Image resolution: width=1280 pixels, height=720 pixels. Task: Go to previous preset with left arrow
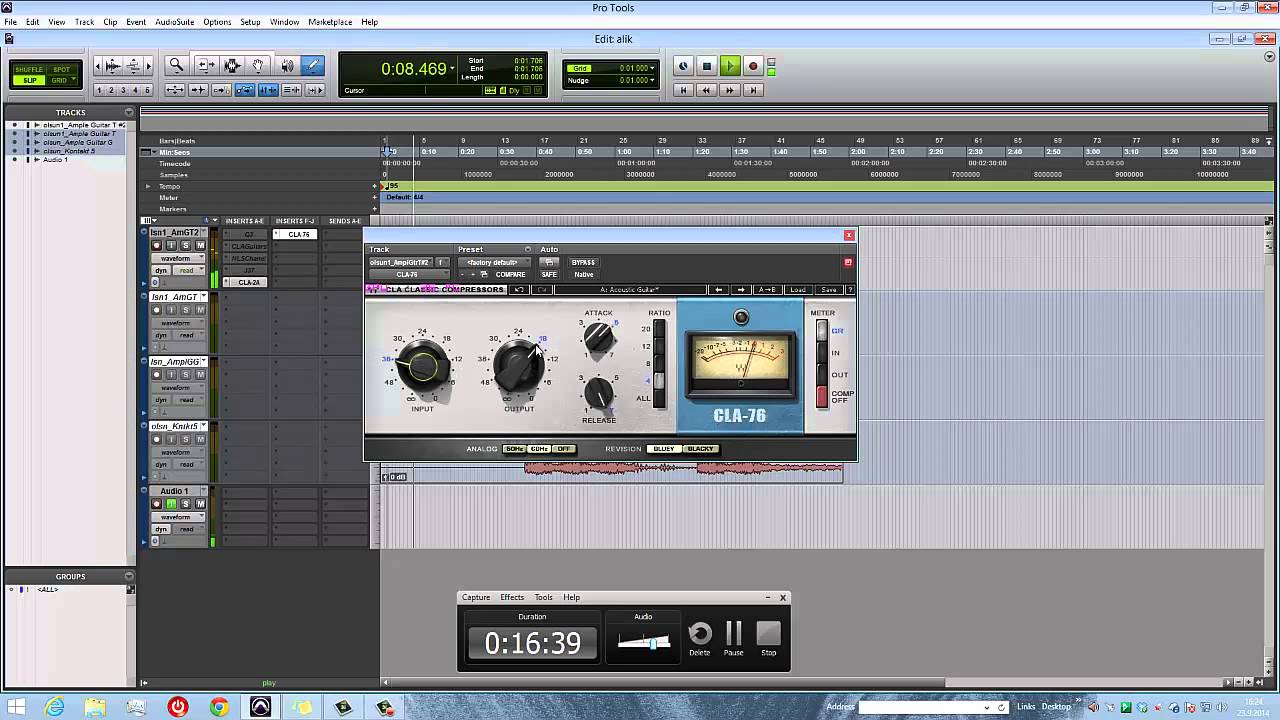[718, 290]
